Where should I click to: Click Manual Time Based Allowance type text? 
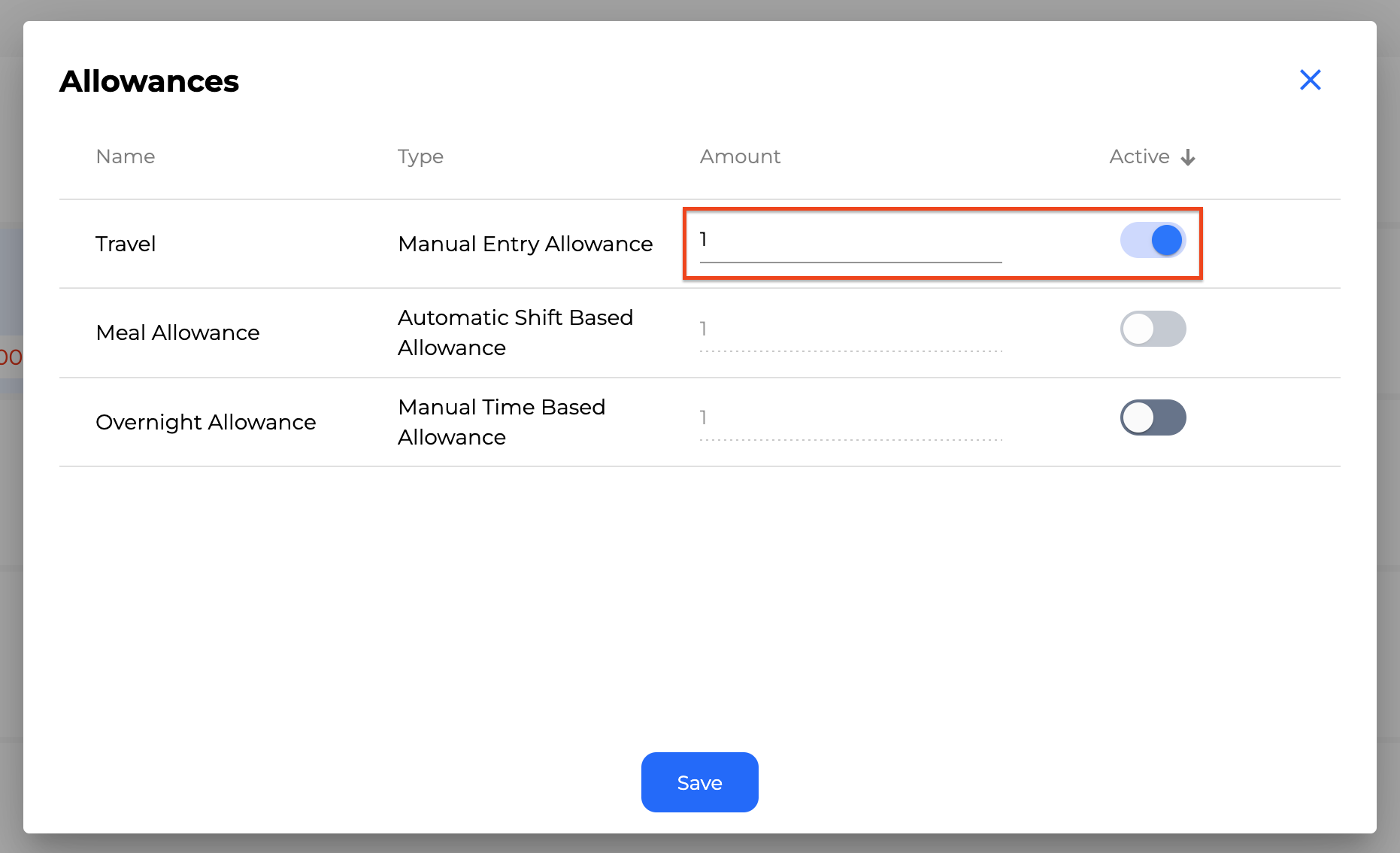click(x=502, y=422)
